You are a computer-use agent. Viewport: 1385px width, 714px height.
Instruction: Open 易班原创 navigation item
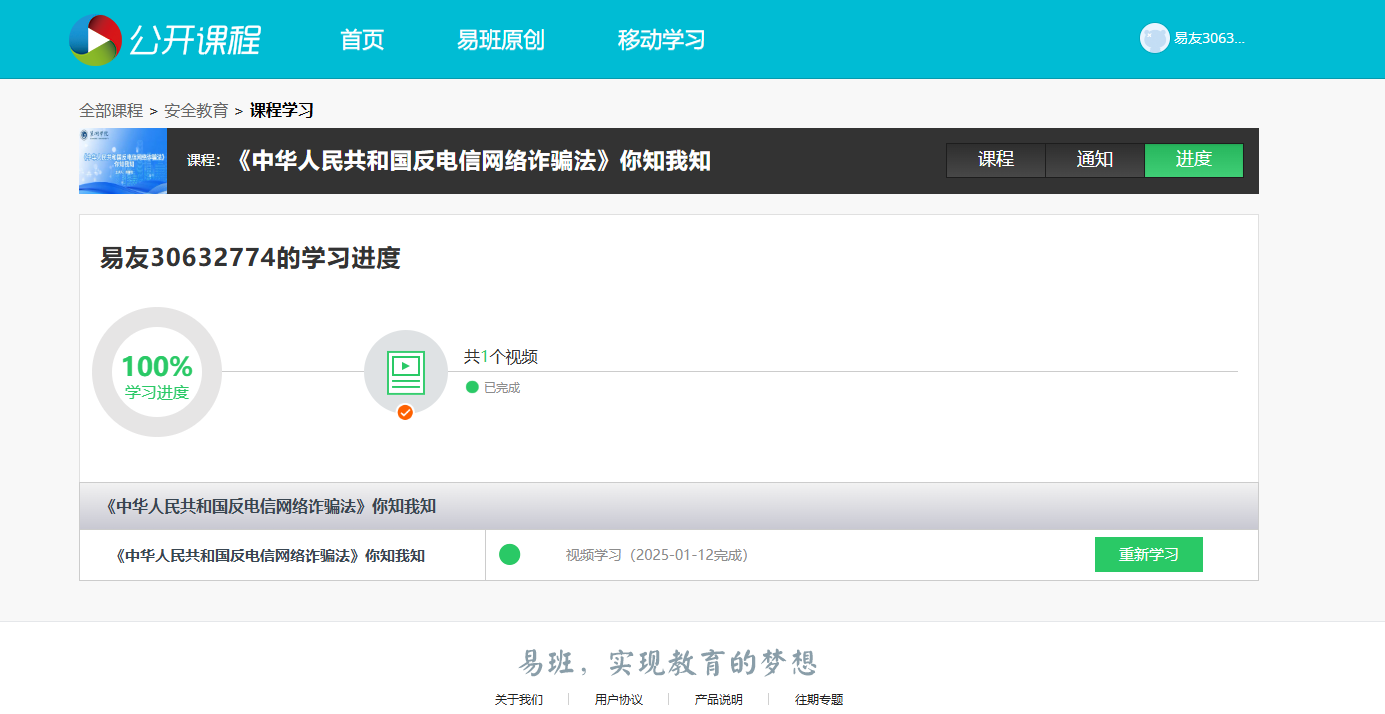pyautogui.click(x=501, y=40)
